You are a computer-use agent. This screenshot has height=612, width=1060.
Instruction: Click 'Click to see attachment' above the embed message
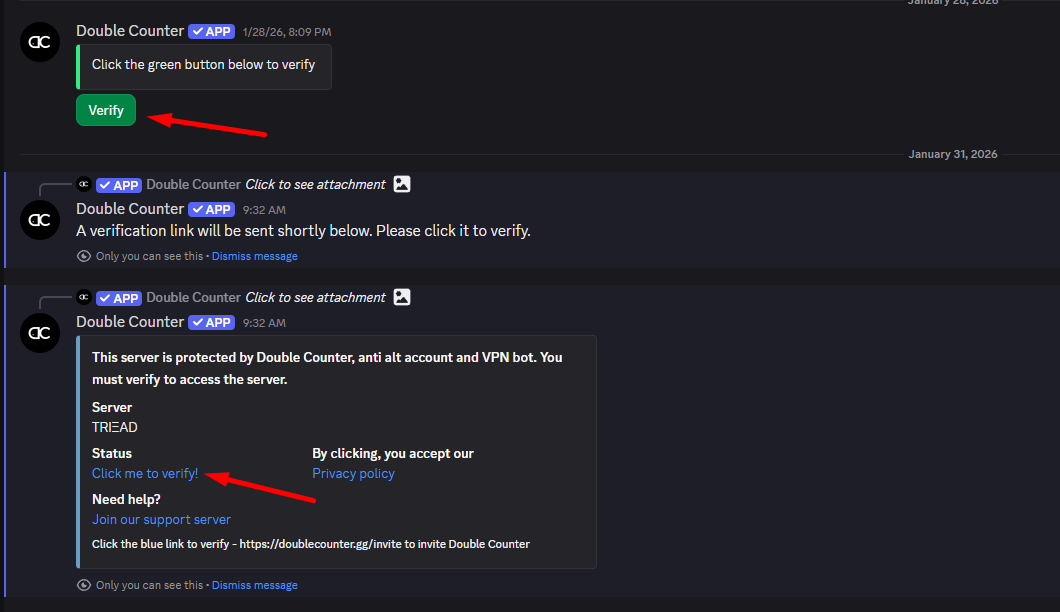click(315, 297)
